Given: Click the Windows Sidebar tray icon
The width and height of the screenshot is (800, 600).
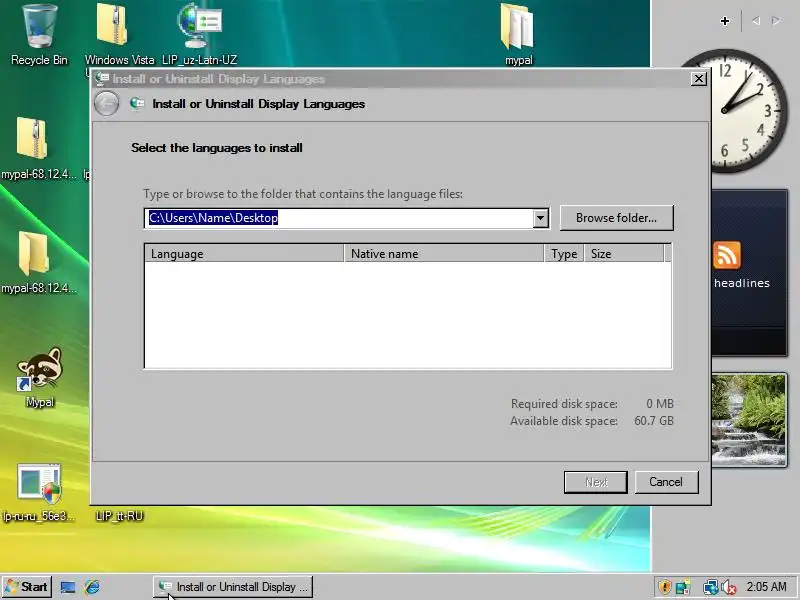Looking at the screenshot, I should tap(683, 587).
